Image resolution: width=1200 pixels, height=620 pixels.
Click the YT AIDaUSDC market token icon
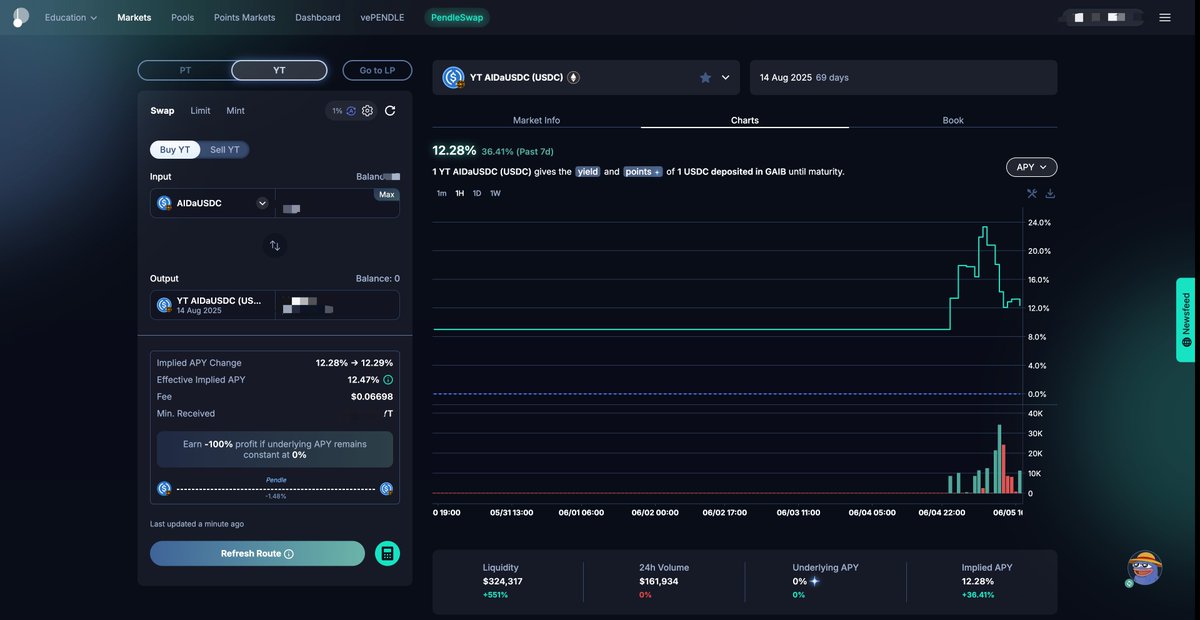453,78
